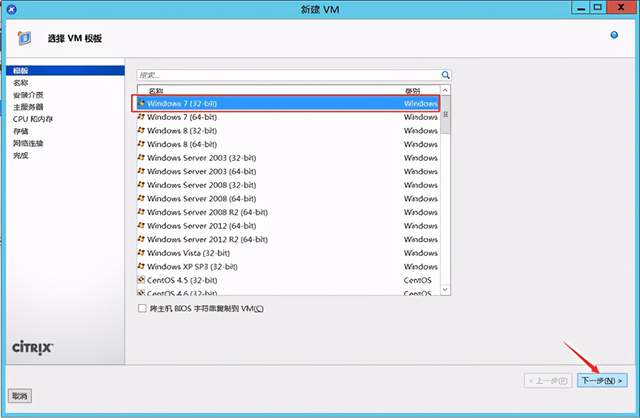Go to the CPU 和内存 wizard step
Viewport: 640px width, 418px height.
(33, 119)
